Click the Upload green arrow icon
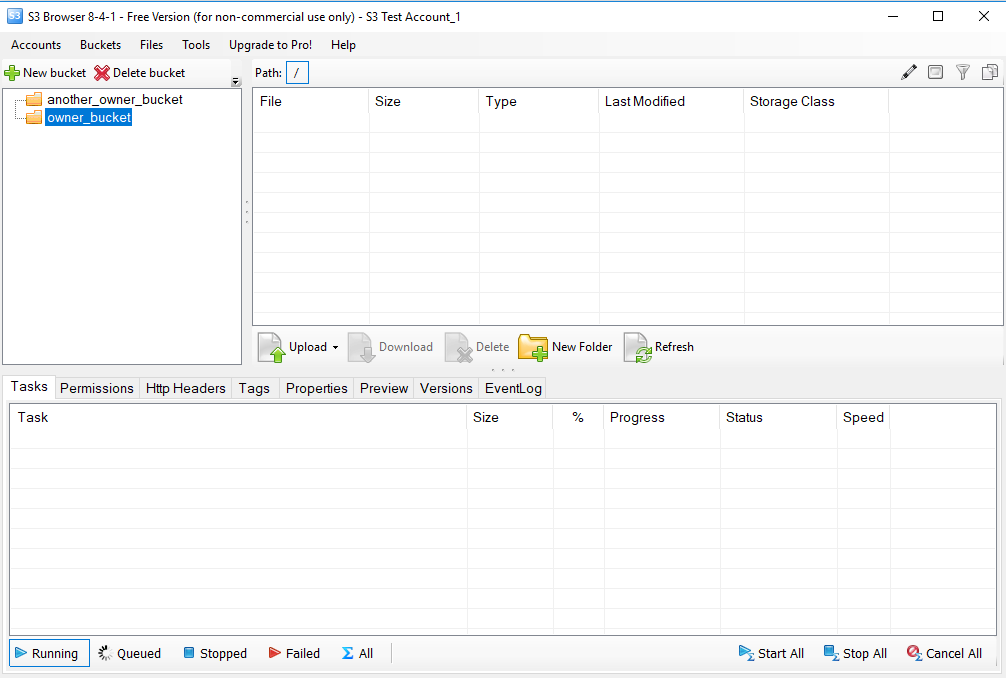The height and width of the screenshot is (678, 1006). 271,347
